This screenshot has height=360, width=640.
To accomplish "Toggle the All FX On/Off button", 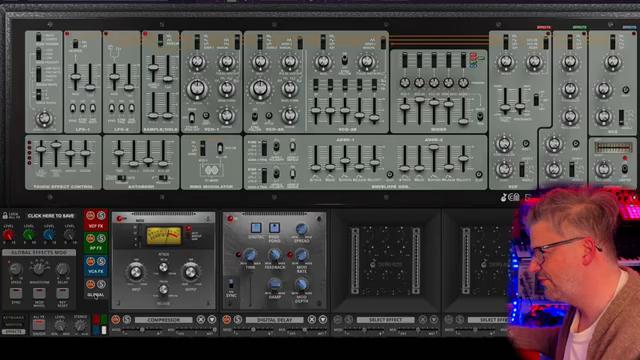I will pos(39,325).
